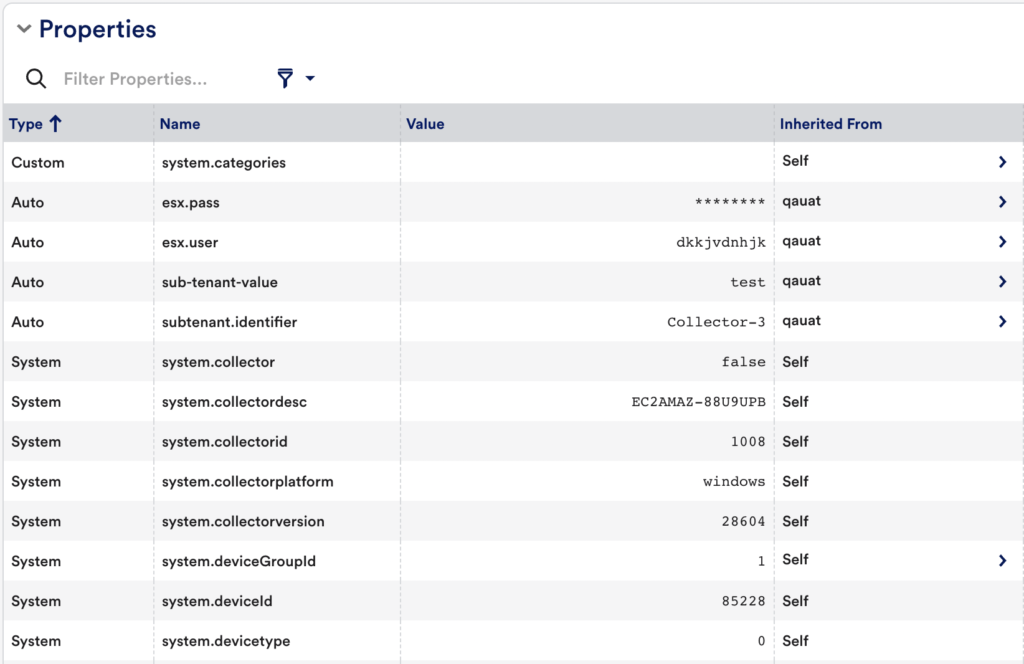Screen dimensions: 1024x664
Task: Open the system.deviceGroupId row arrow
Action: pyautogui.click(x=1002, y=560)
